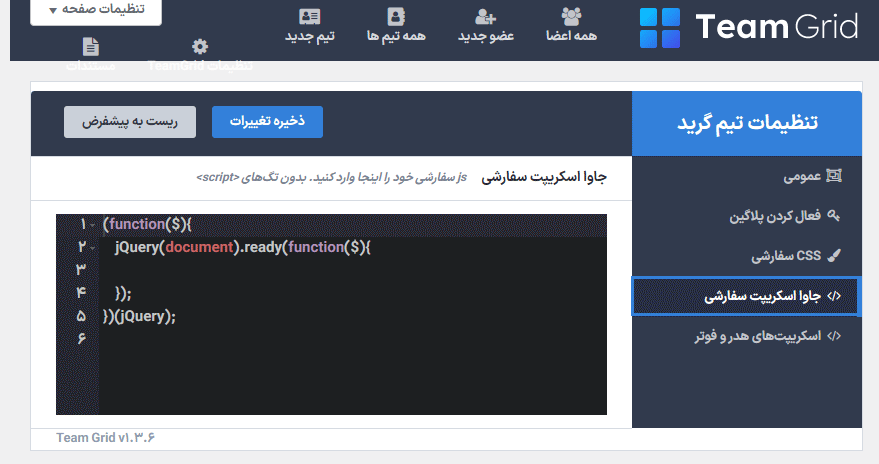Image resolution: width=879 pixels, height=464 pixels.
Task: Click the همه اعضا users icon
Action: coord(571,16)
